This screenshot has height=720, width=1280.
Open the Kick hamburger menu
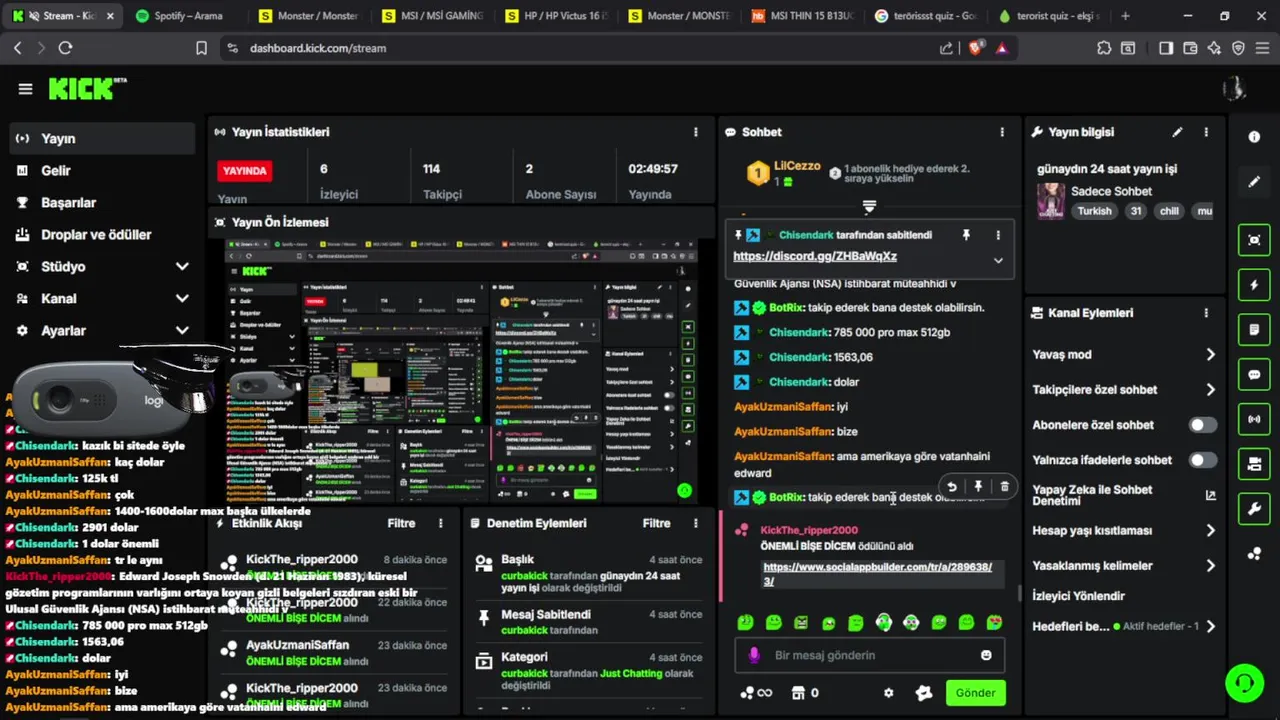(x=25, y=89)
